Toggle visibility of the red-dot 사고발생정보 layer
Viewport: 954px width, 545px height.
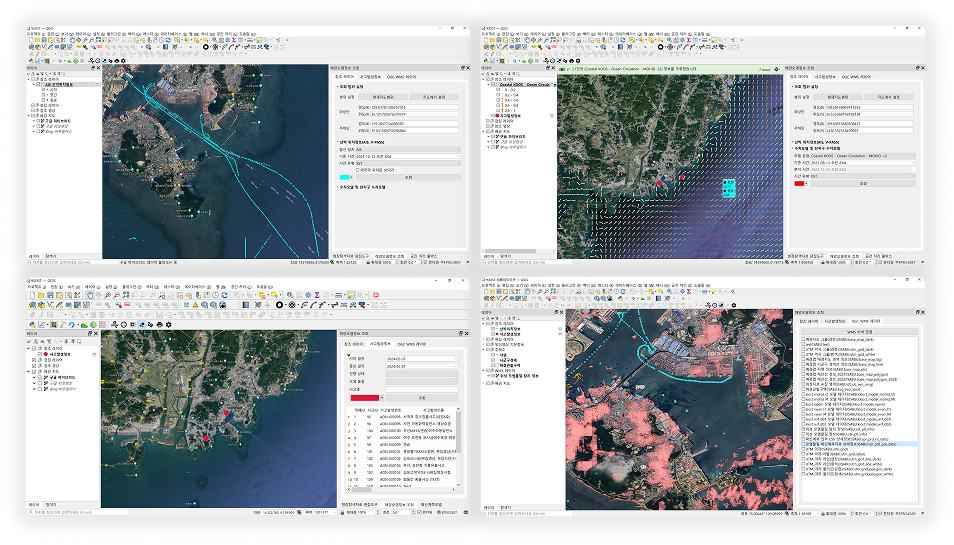point(38,354)
